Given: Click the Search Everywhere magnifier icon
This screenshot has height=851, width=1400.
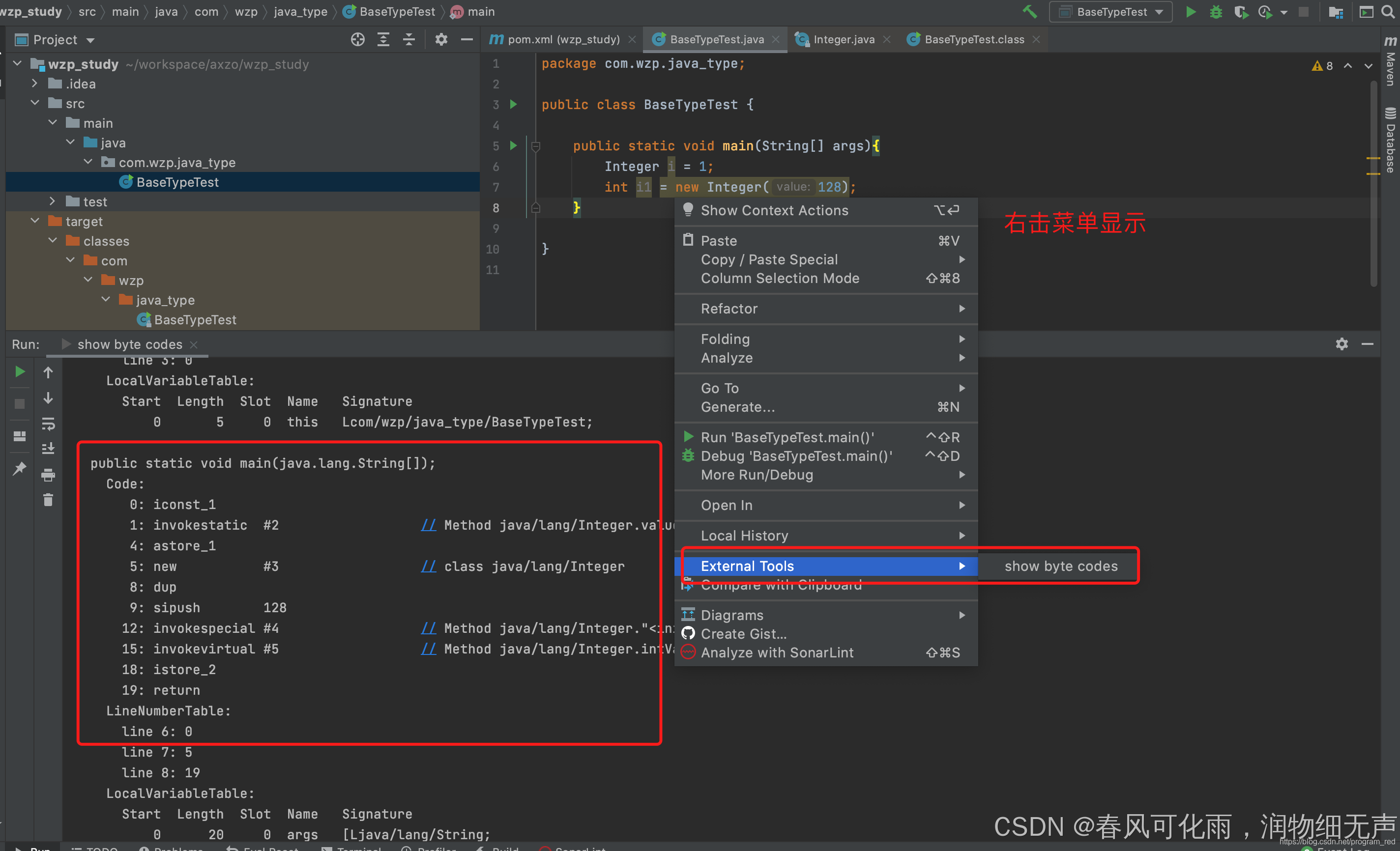Looking at the screenshot, I should click(x=1388, y=12).
